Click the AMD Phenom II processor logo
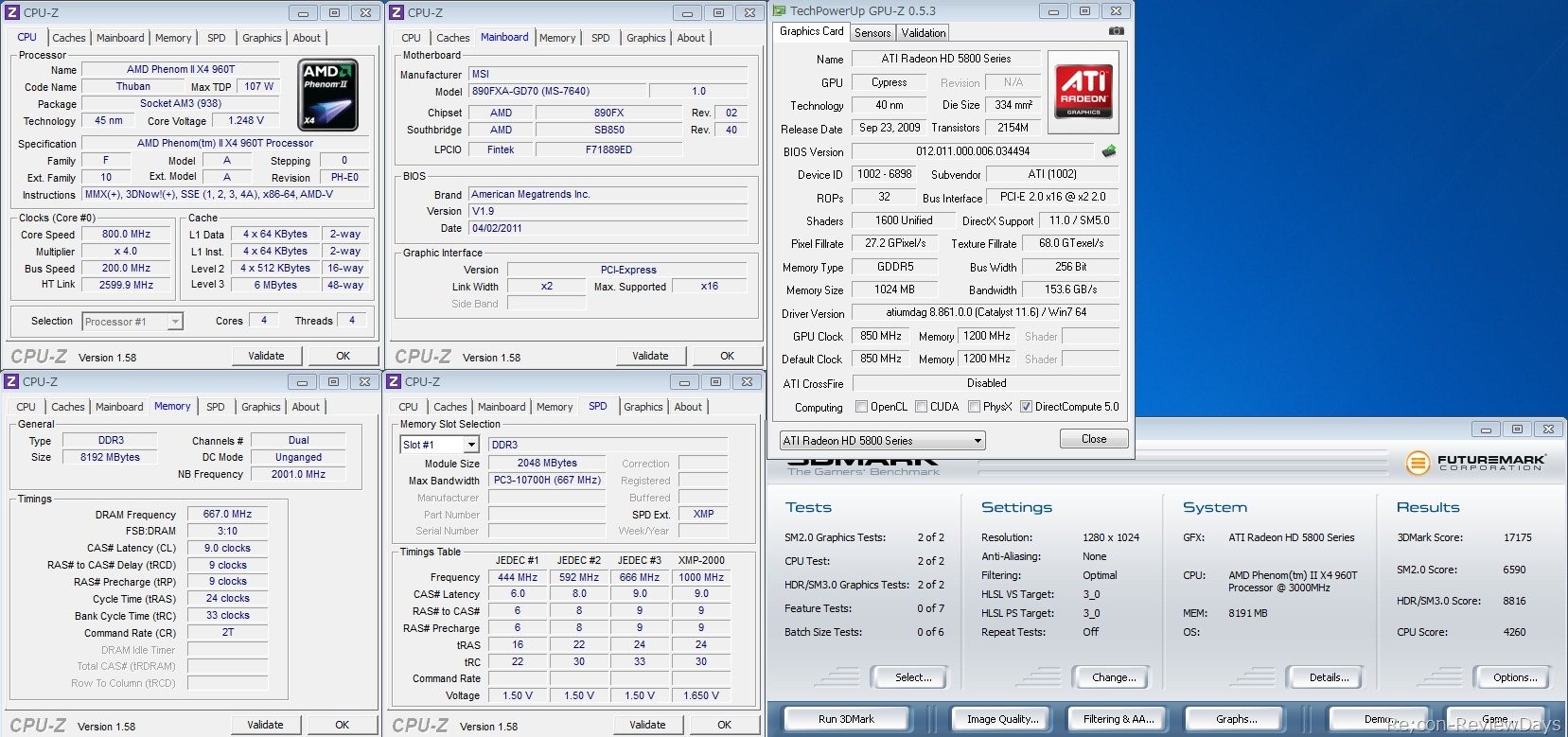 (x=327, y=95)
